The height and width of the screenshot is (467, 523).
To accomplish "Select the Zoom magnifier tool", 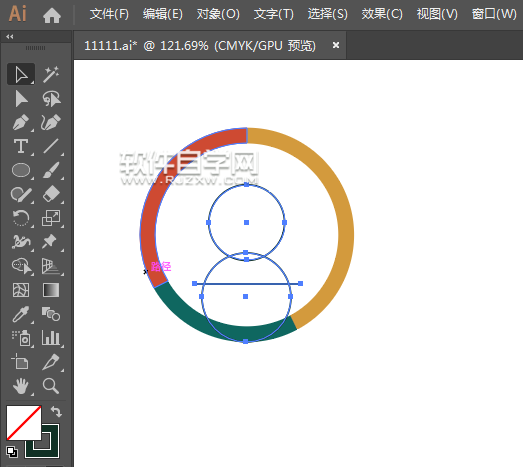I will pyautogui.click(x=51, y=386).
